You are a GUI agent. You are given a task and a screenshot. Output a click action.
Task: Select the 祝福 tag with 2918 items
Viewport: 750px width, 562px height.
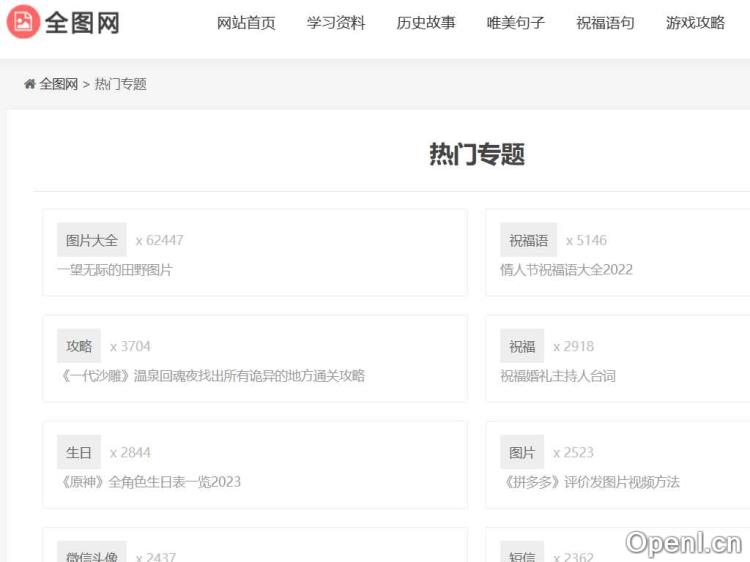[522, 346]
